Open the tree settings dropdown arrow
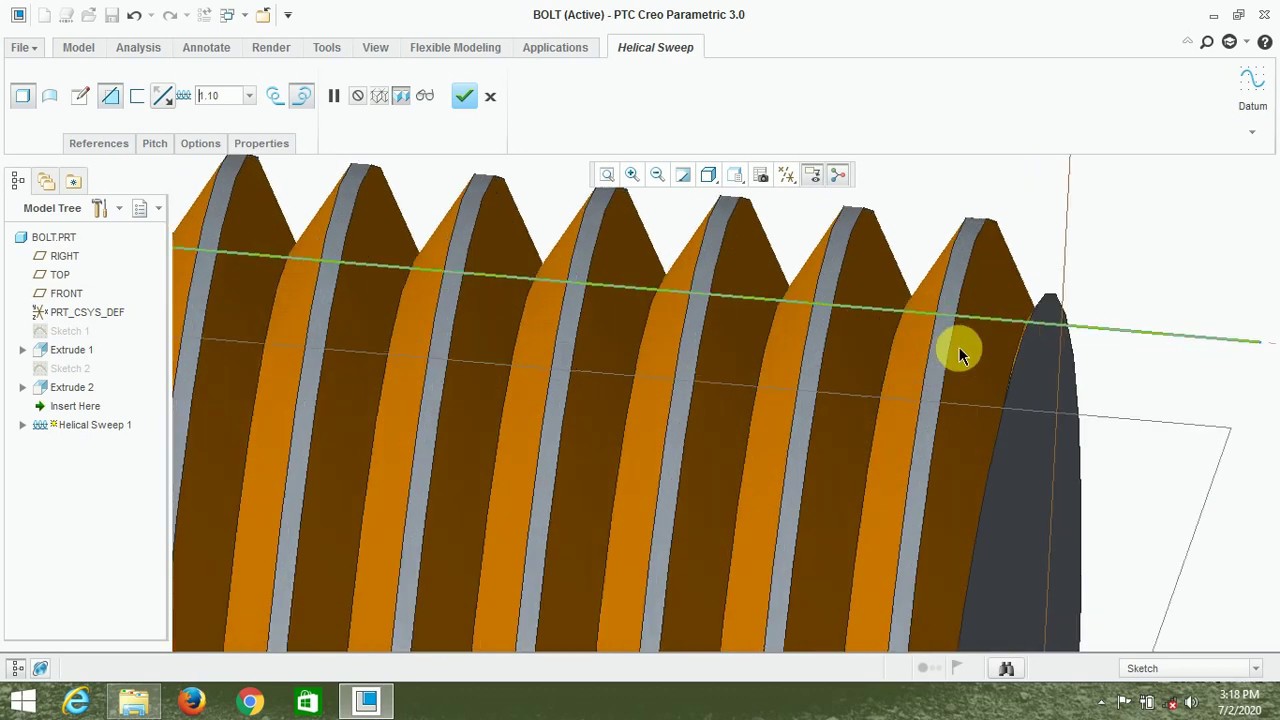The image size is (1280, 720). (119, 208)
